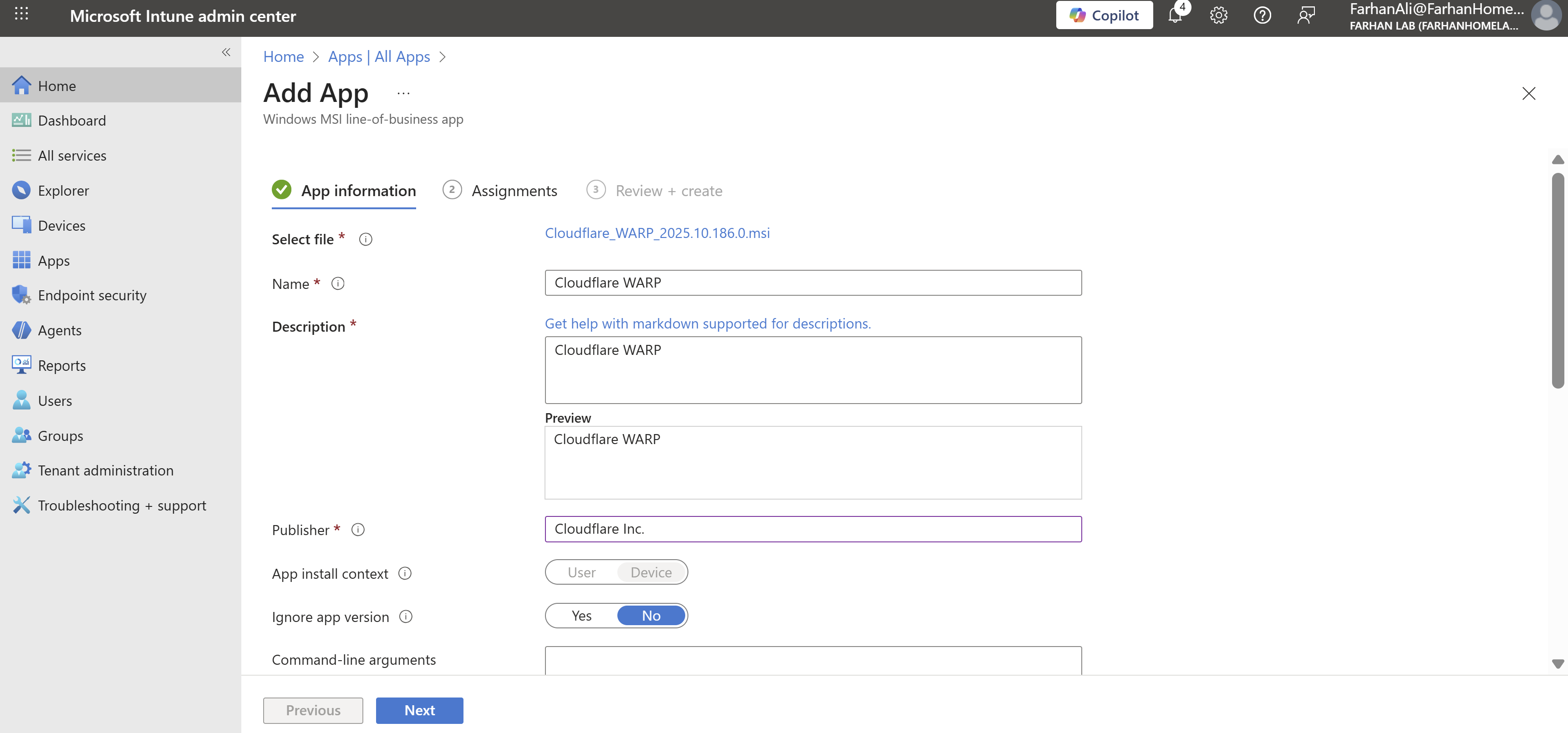Select No for Ignore app version
The width and height of the screenshot is (1568, 733).
(651, 616)
